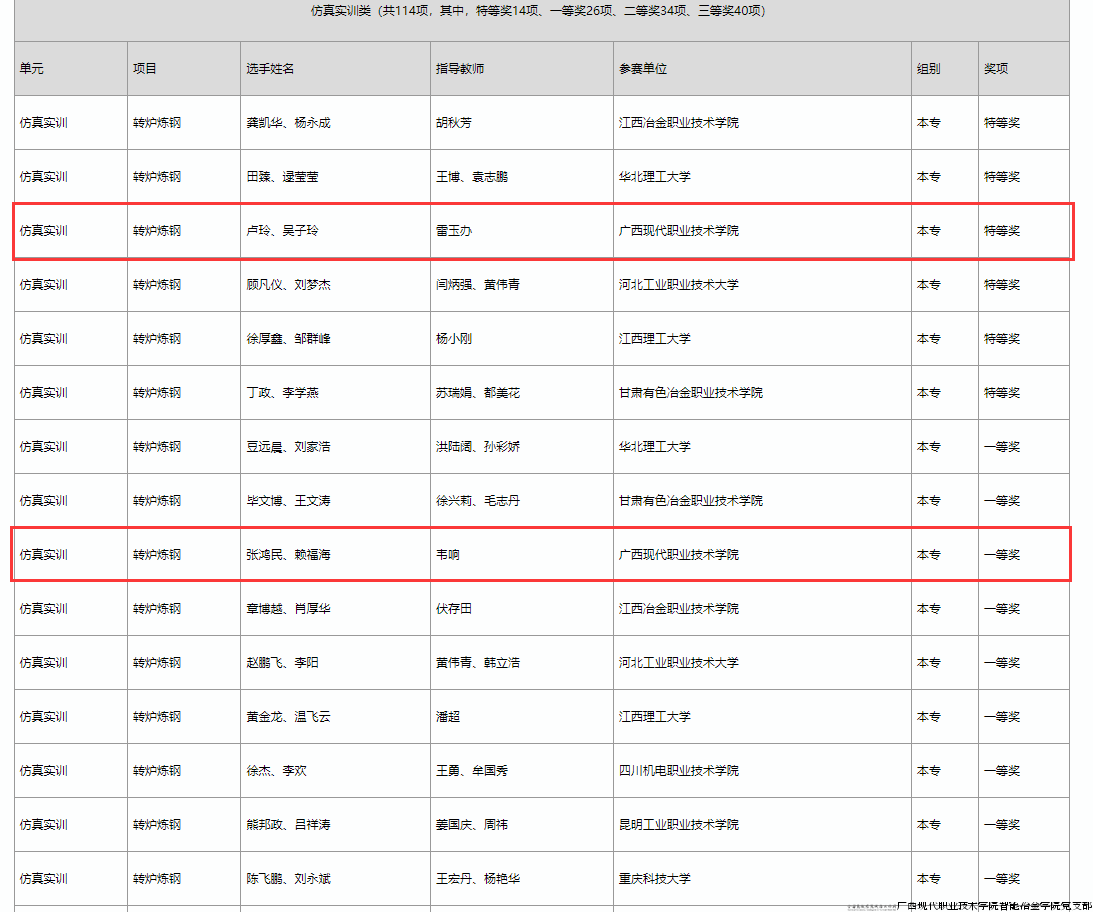
Task: Click the 单元 column header
Action: coord(32,69)
